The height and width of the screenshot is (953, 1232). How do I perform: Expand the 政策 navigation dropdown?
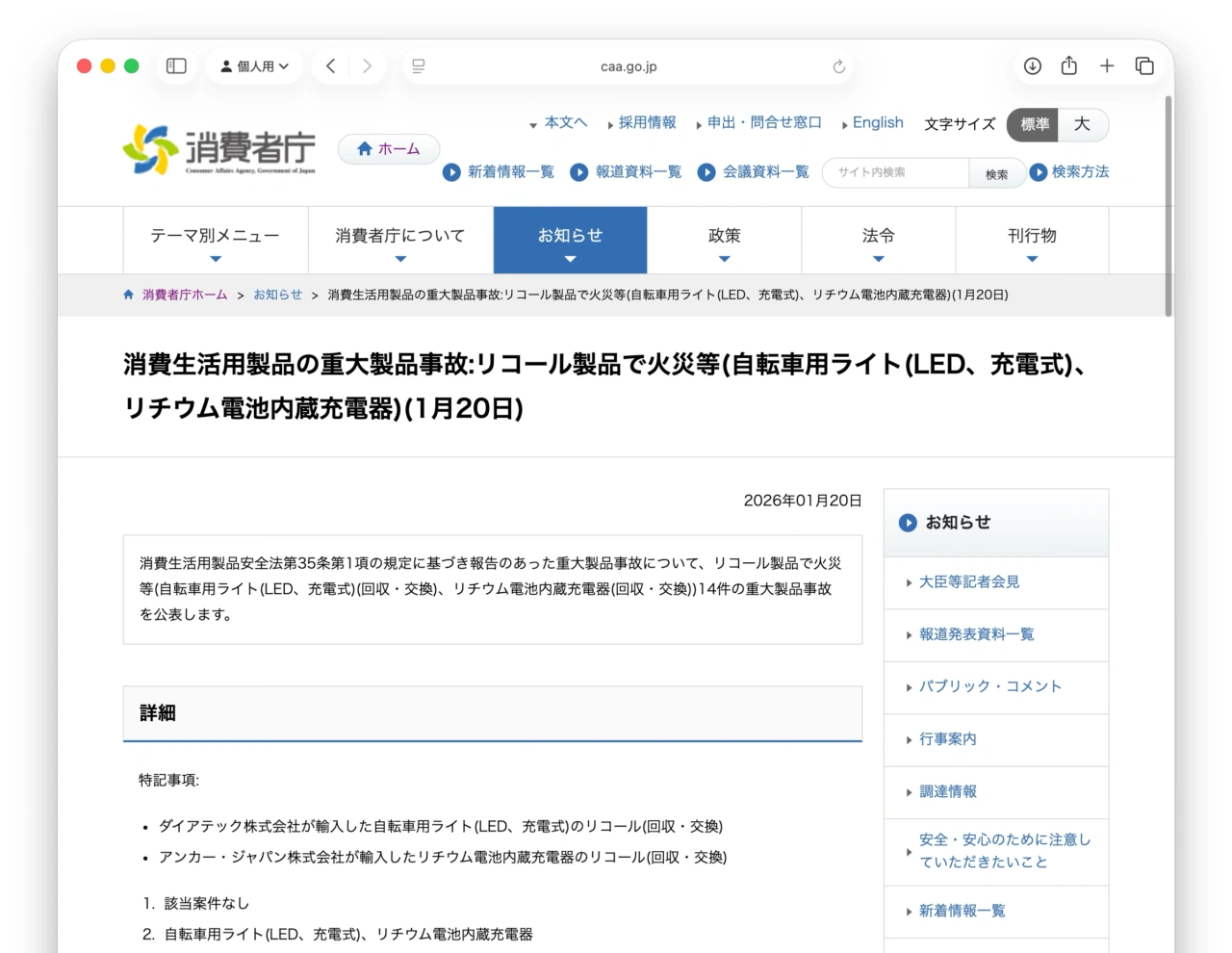click(x=725, y=240)
